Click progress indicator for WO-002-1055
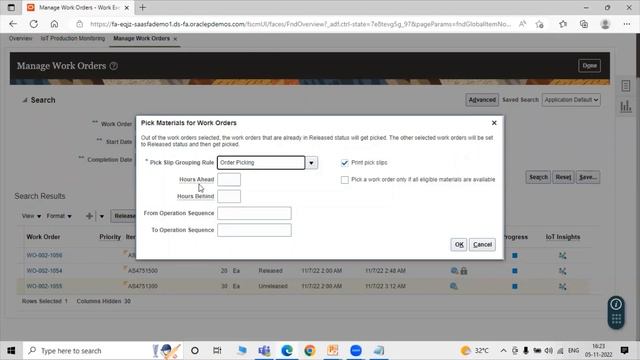 [x=515, y=287]
